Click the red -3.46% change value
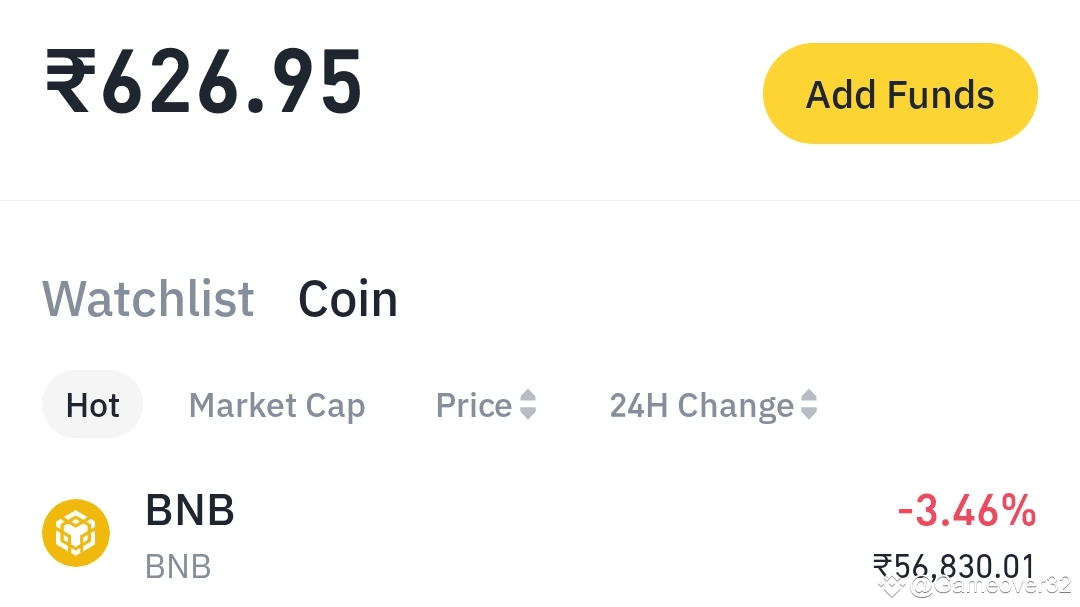Viewport: 1080px width, 607px height. coord(966,511)
